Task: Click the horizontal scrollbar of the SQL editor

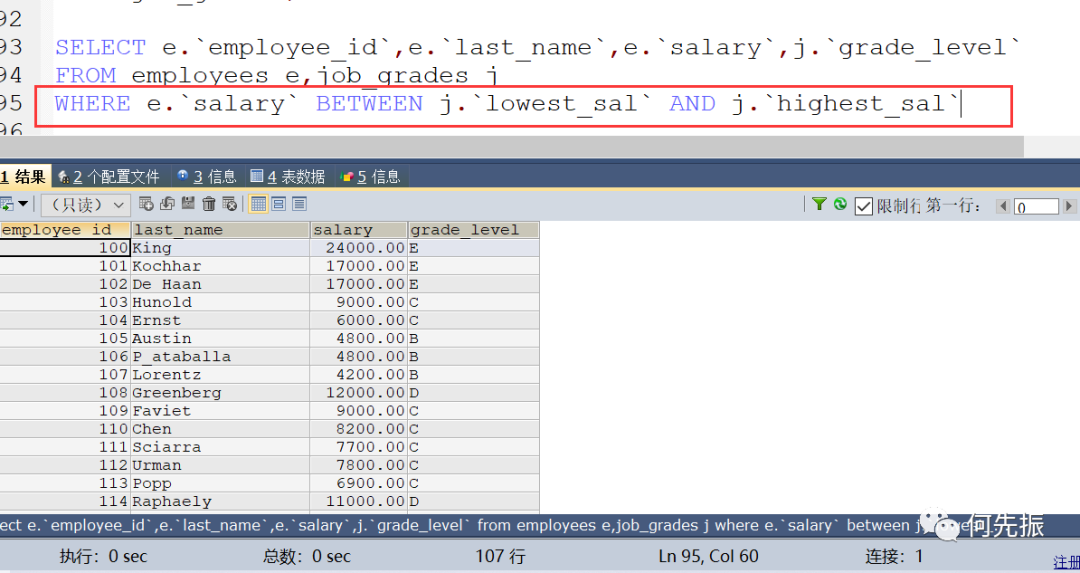Action: [511, 146]
